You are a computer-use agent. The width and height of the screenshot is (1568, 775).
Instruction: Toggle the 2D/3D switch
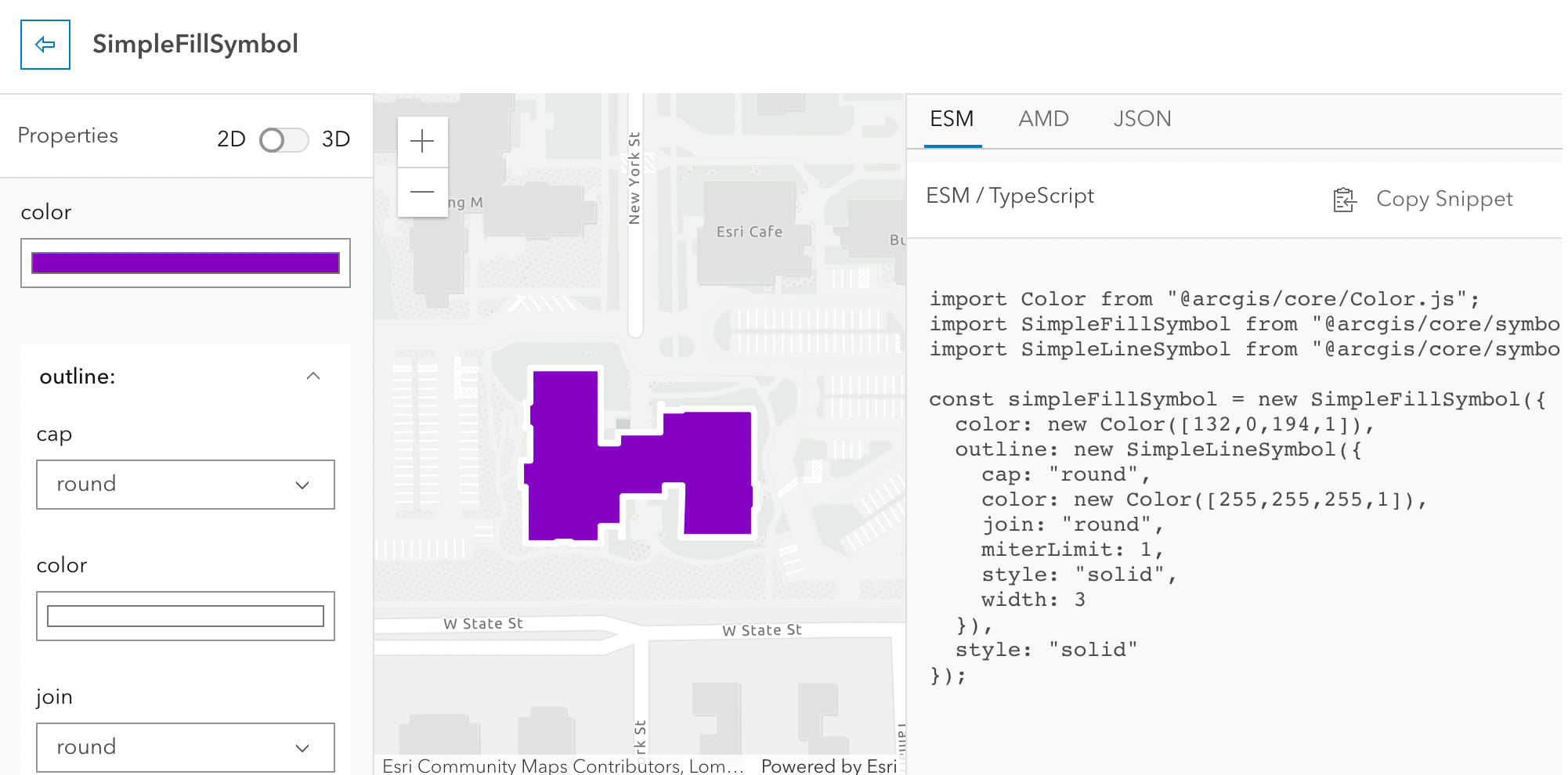284,140
